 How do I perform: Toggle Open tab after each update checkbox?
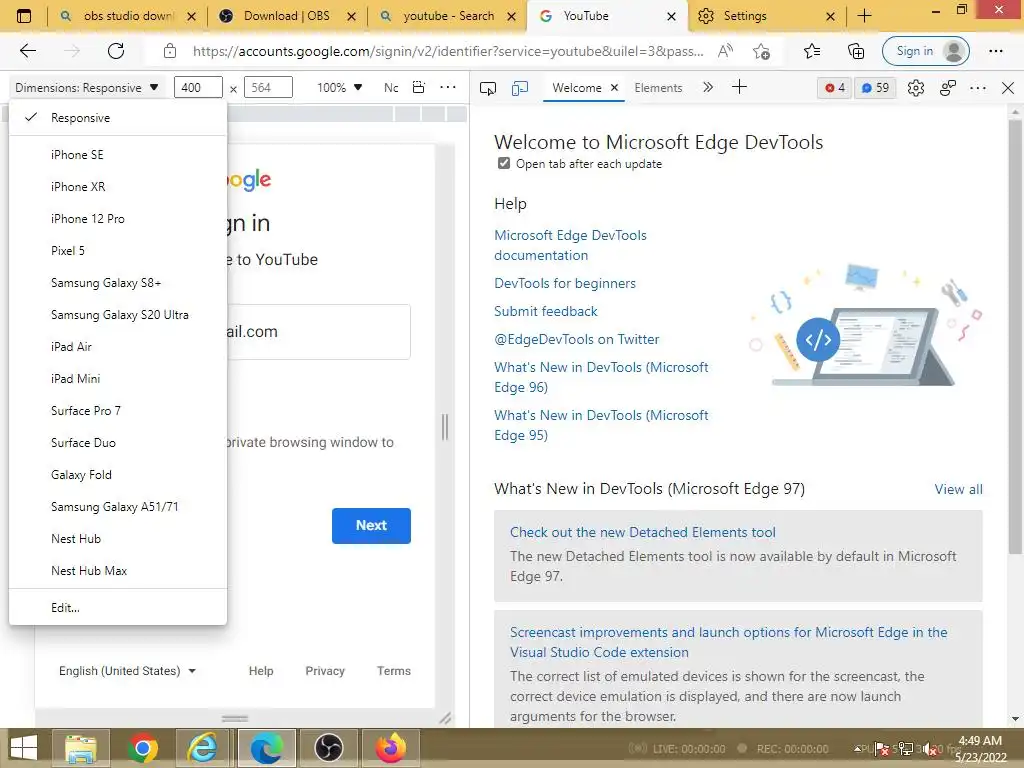[x=504, y=163]
